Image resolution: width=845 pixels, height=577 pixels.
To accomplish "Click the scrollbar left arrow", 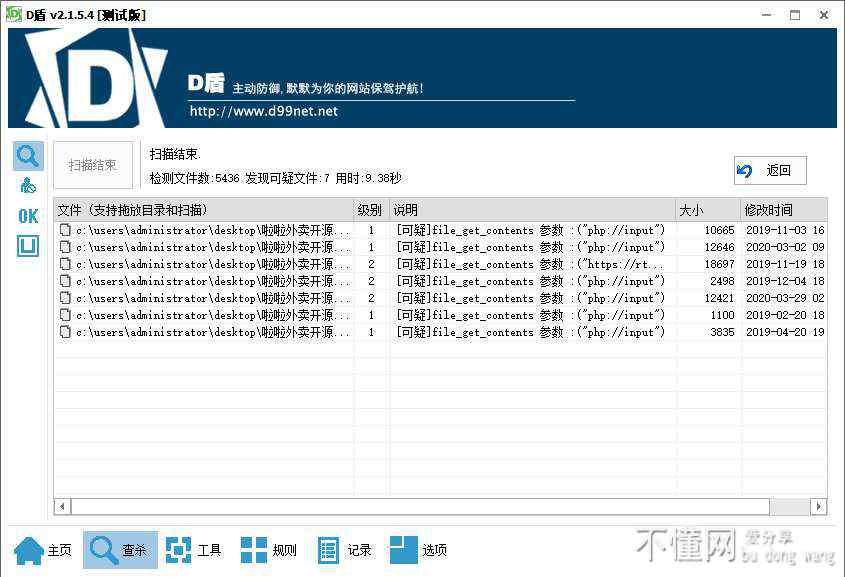I will (63, 506).
